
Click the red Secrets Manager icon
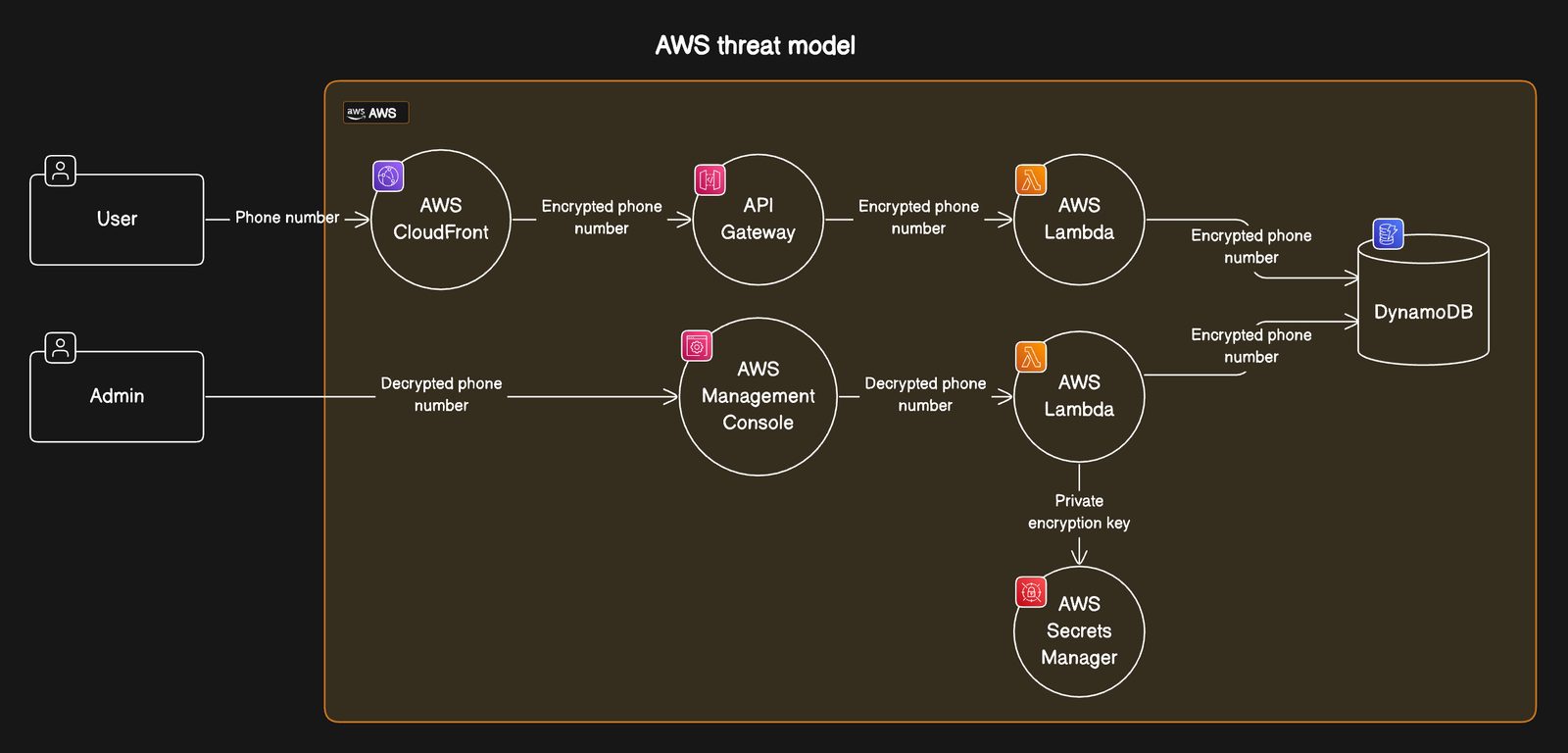[x=1031, y=592]
